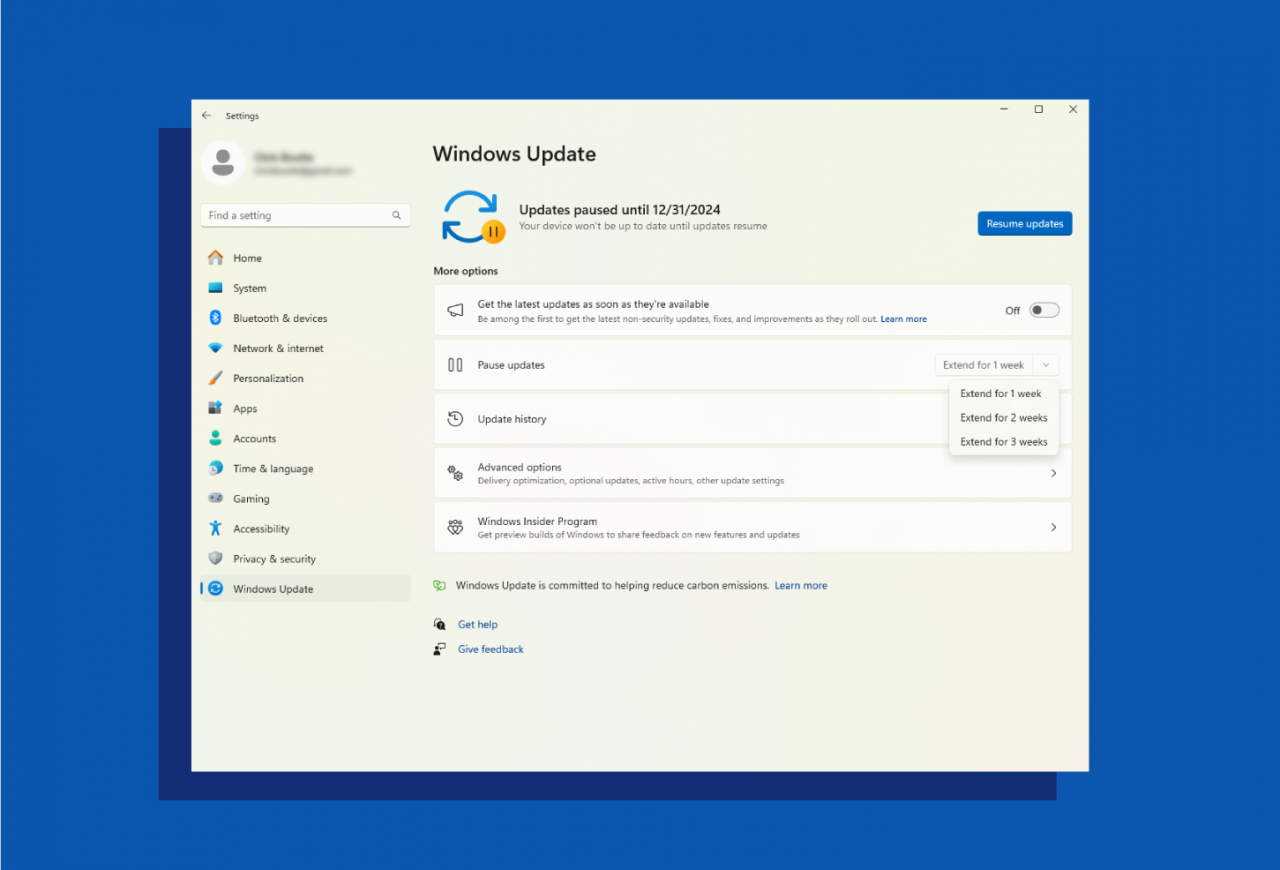Click the back arrow in title bar
1280x870 pixels.
click(207, 115)
